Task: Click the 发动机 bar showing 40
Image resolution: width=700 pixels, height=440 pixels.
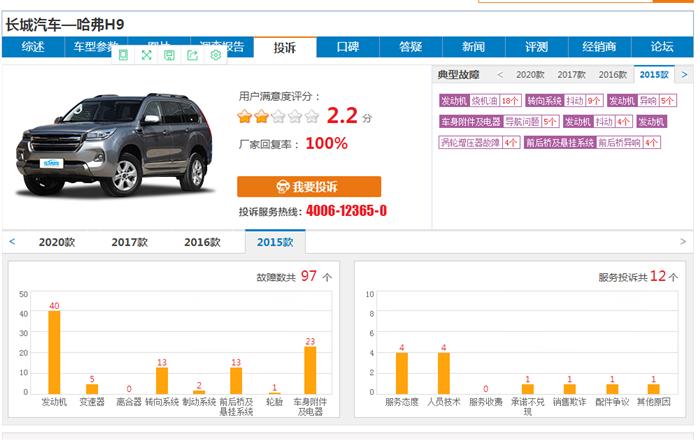Action: point(54,352)
